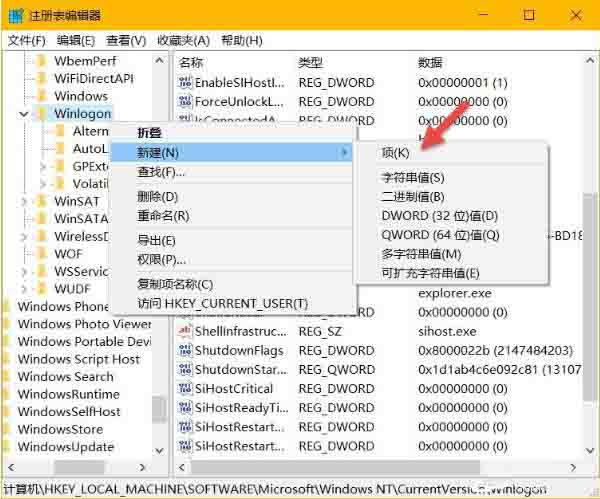Click the WinSAT folder icon

coord(42,201)
